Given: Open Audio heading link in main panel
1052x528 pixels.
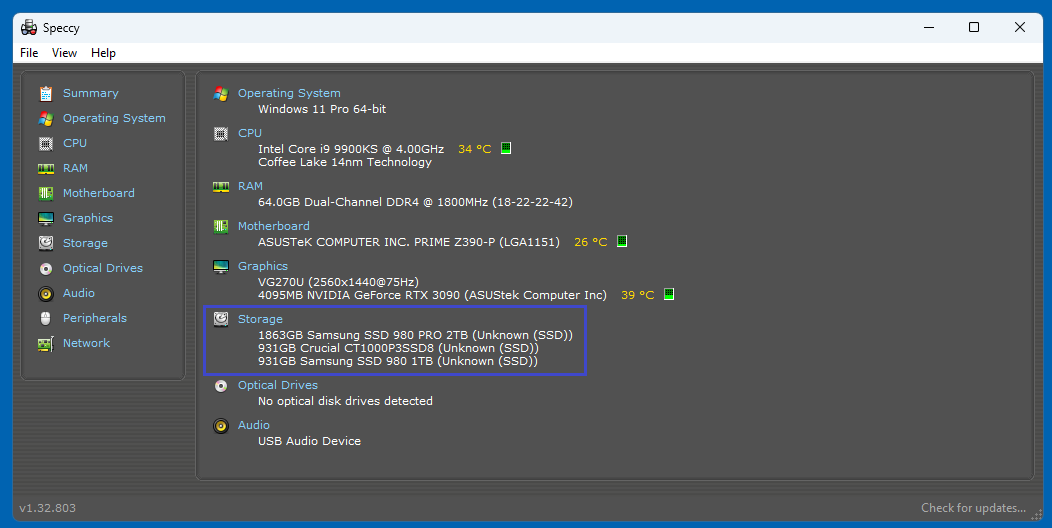Looking at the screenshot, I should [254, 425].
